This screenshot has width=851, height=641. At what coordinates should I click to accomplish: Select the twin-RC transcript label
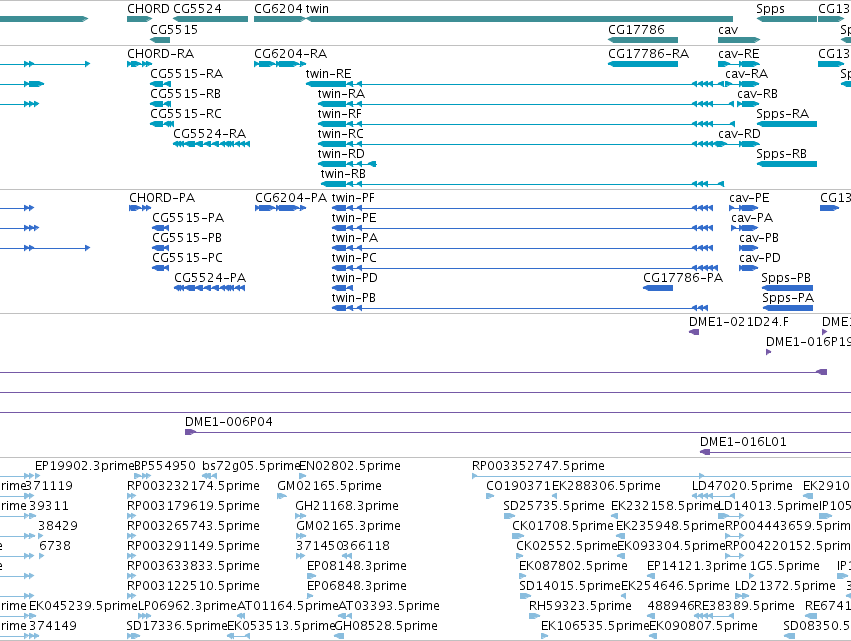(341, 134)
